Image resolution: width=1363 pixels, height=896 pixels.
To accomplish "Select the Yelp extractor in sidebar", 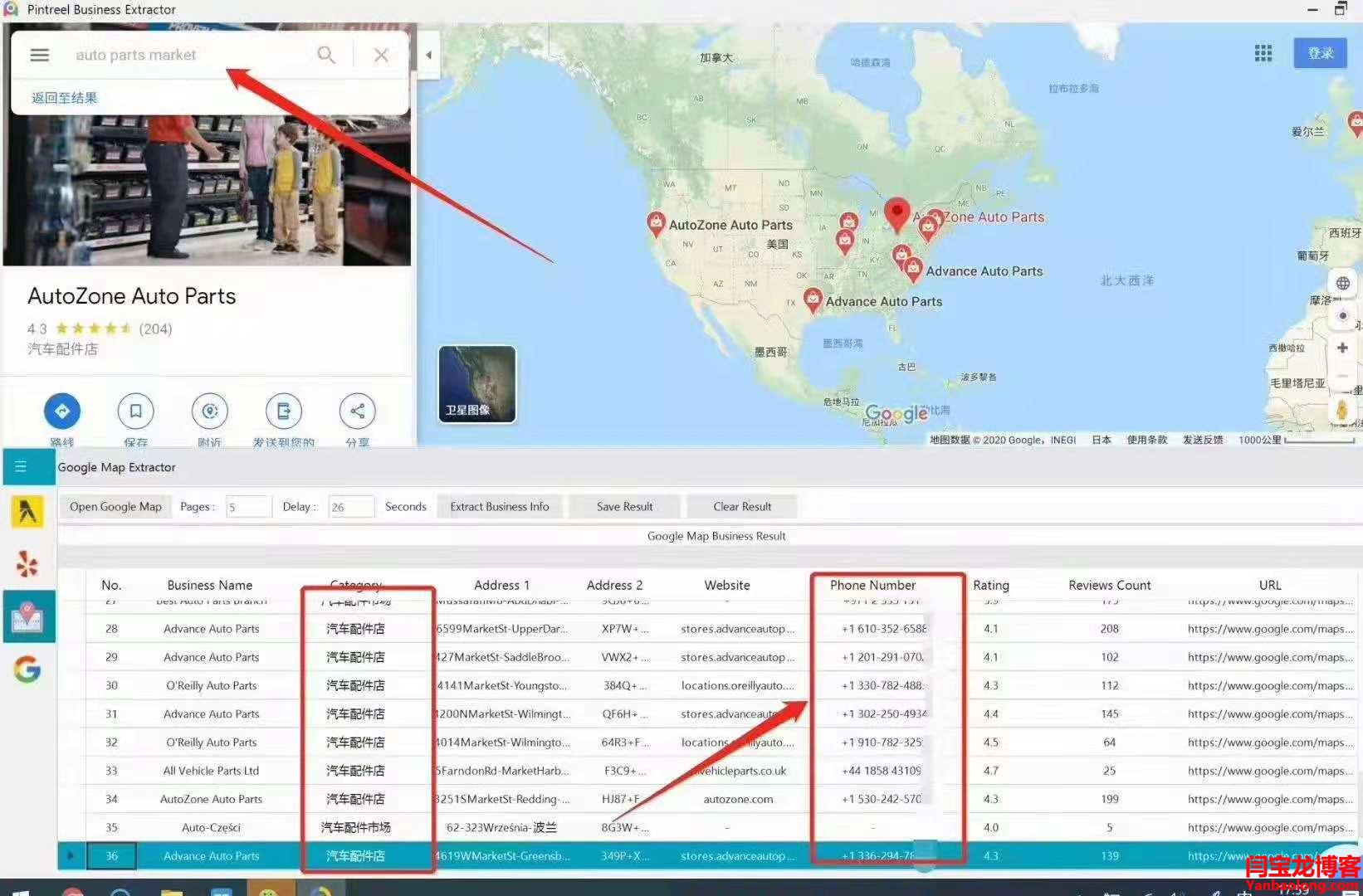I will (27, 564).
